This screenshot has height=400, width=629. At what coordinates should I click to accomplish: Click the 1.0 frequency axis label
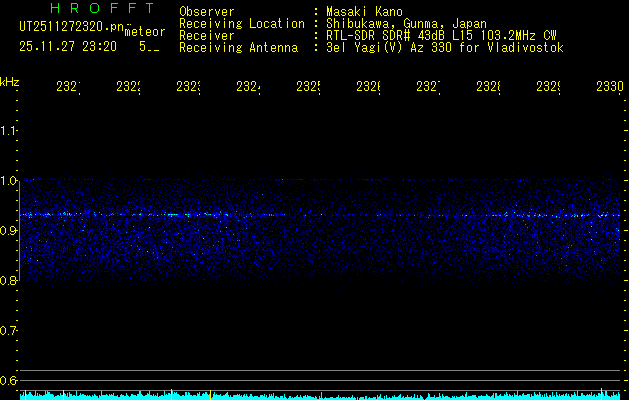click(8, 181)
